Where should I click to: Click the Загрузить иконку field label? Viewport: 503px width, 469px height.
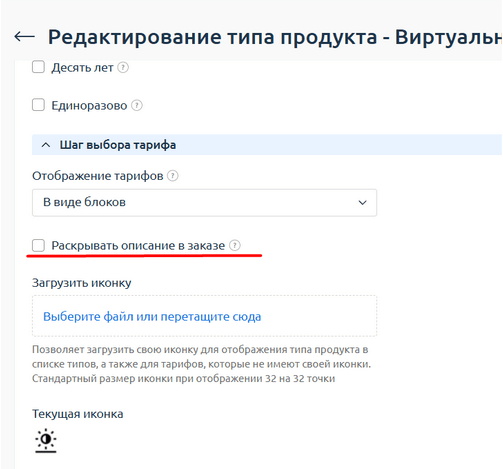[x=82, y=283]
